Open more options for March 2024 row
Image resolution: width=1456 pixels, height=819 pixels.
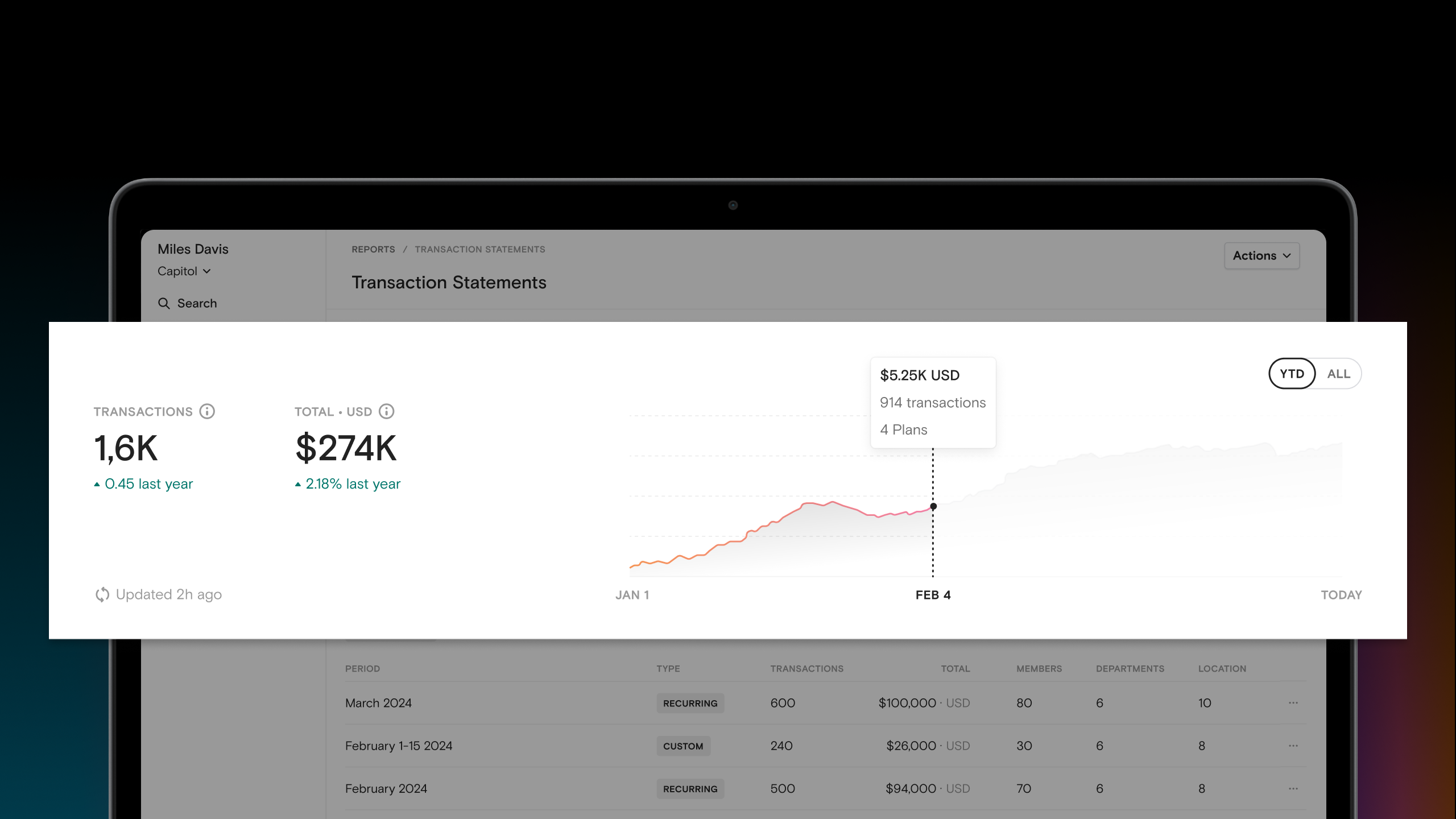pos(1293,703)
